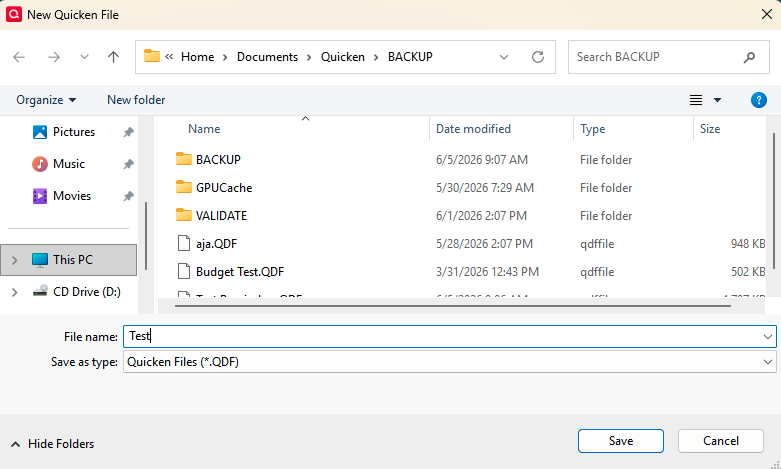Open the File name dropdown arrow
781x469 pixels.
(768, 337)
